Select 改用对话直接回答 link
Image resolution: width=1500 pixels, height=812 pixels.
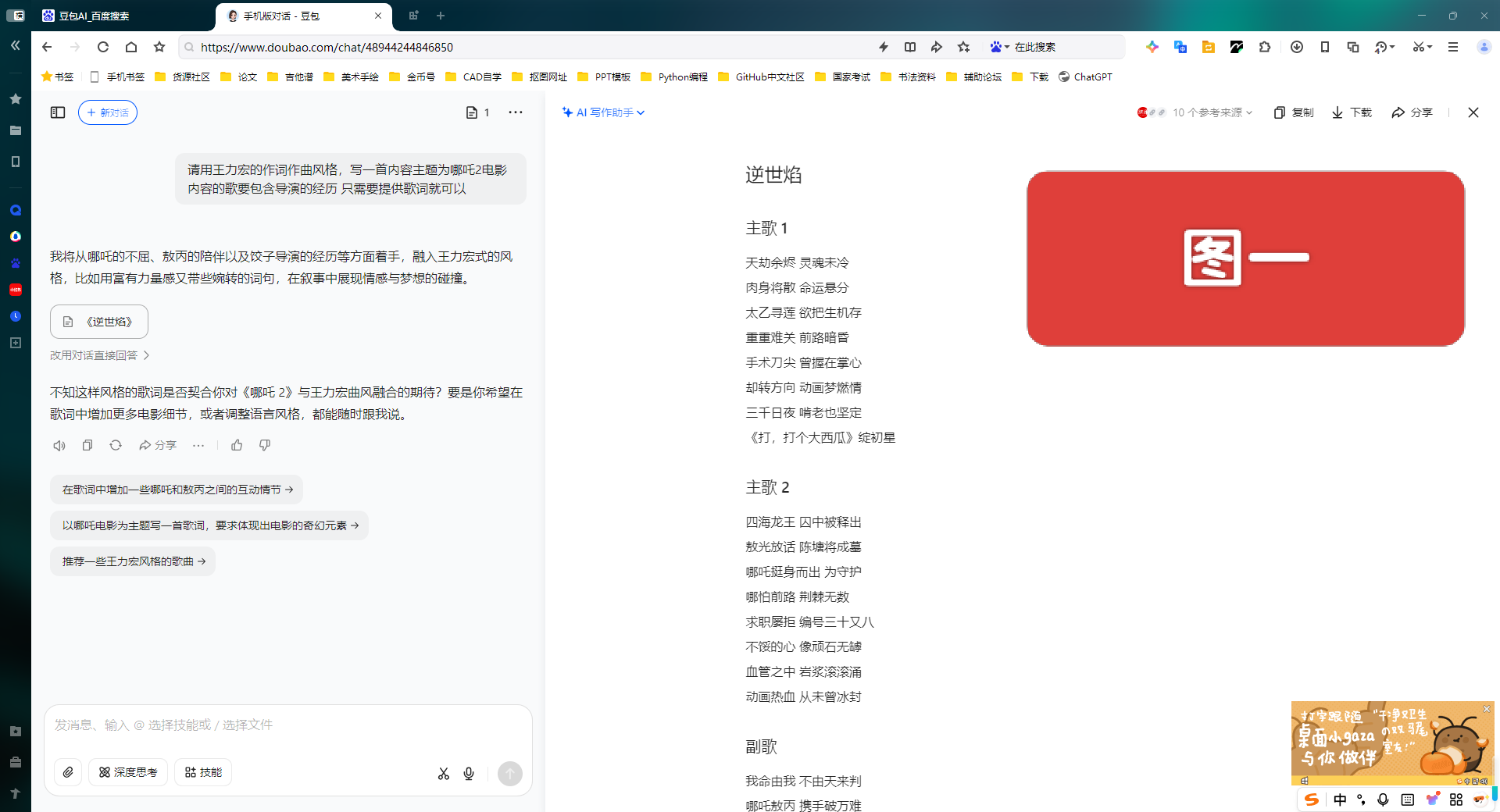click(x=99, y=355)
